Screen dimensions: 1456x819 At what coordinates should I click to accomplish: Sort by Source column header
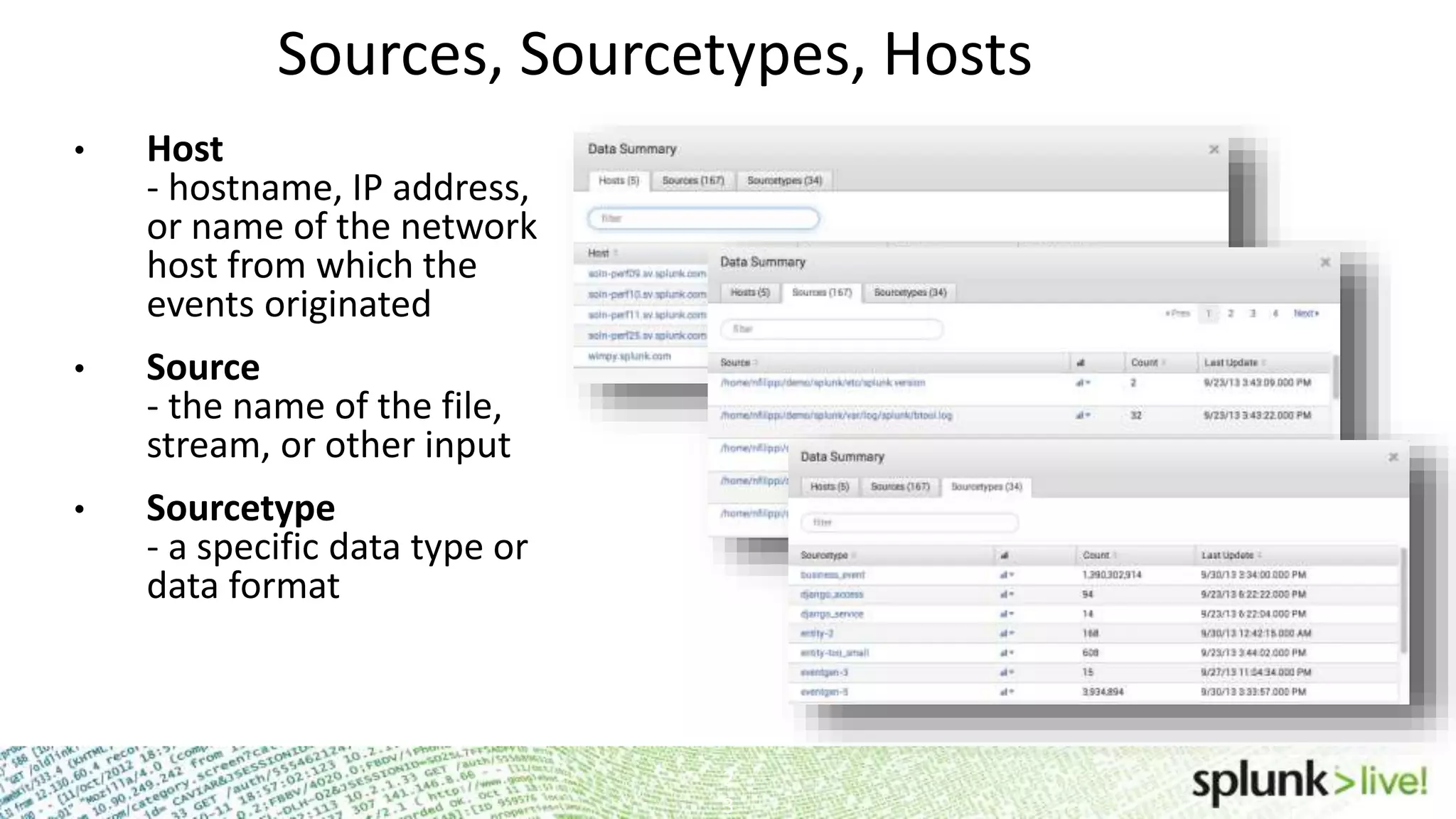click(x=739, y=363)
